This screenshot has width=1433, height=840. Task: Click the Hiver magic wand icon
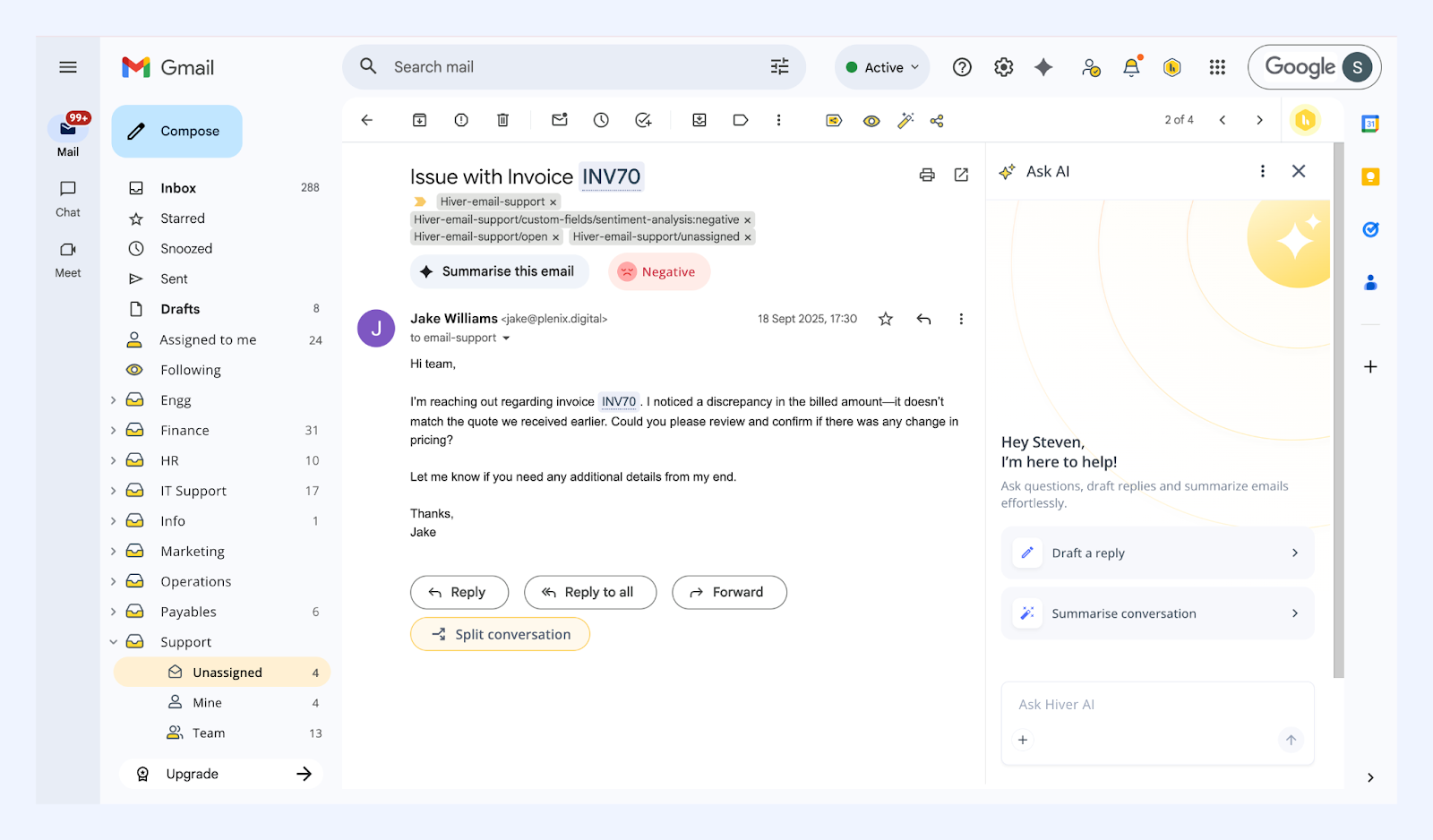[x=906, y=120]
